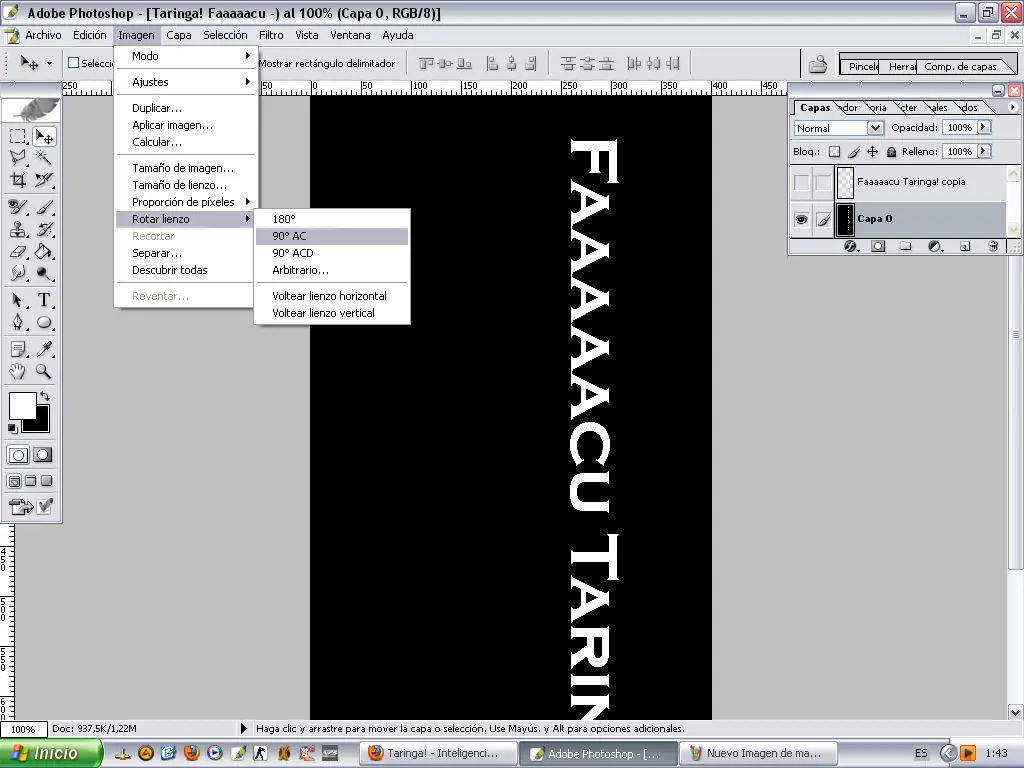Reset to default foreground/background colors

click(12, 428)
